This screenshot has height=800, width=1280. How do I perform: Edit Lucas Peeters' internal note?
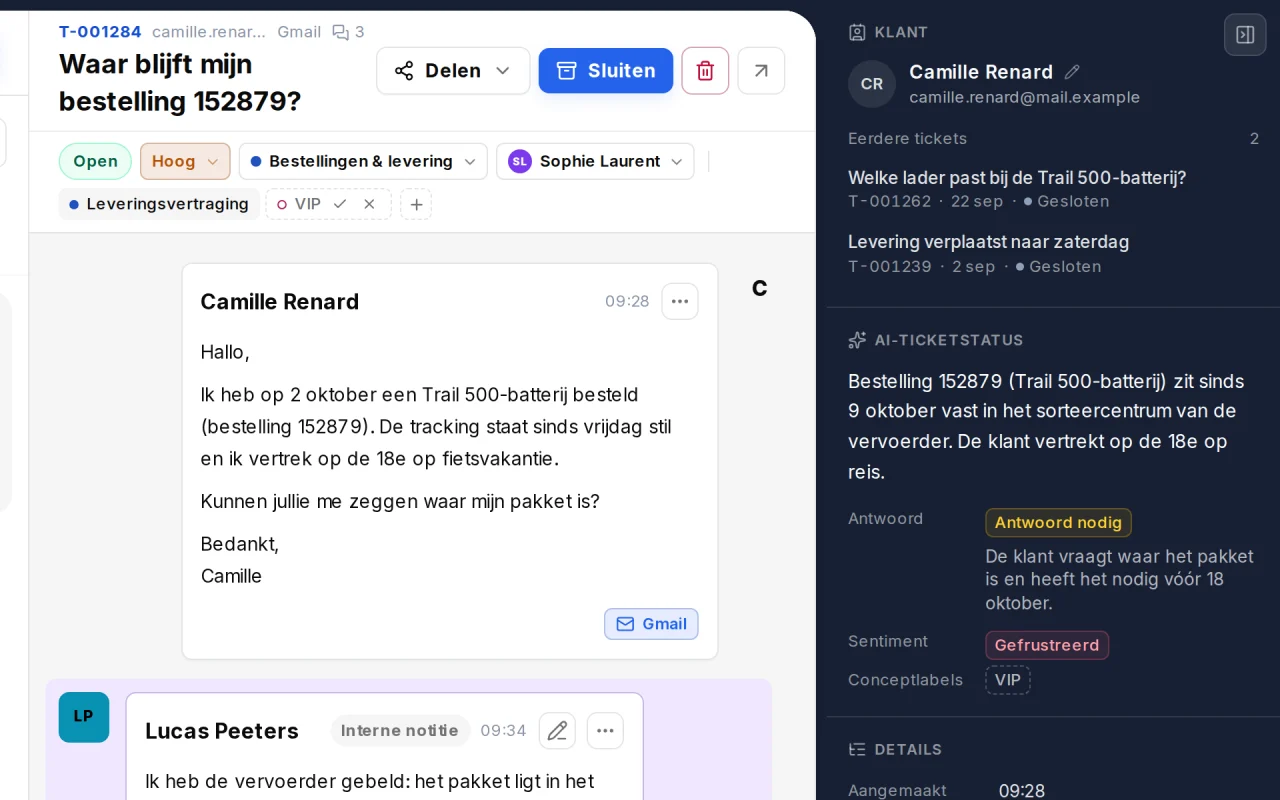(557, 731)
